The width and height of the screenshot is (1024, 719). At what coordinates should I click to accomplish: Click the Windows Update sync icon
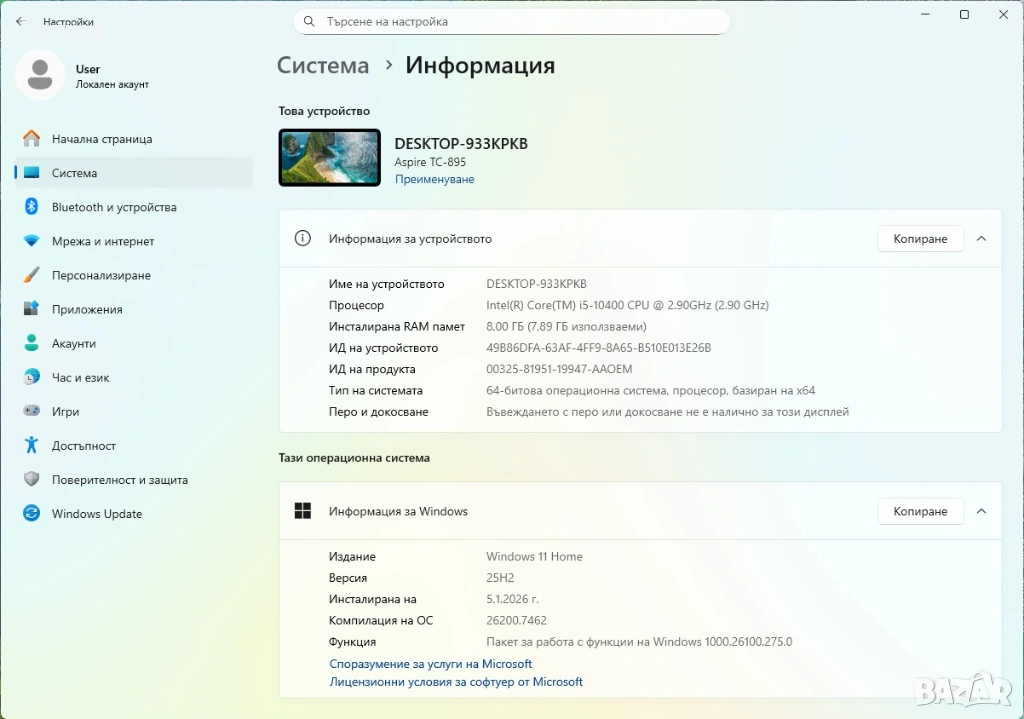(x=31, y=514)
